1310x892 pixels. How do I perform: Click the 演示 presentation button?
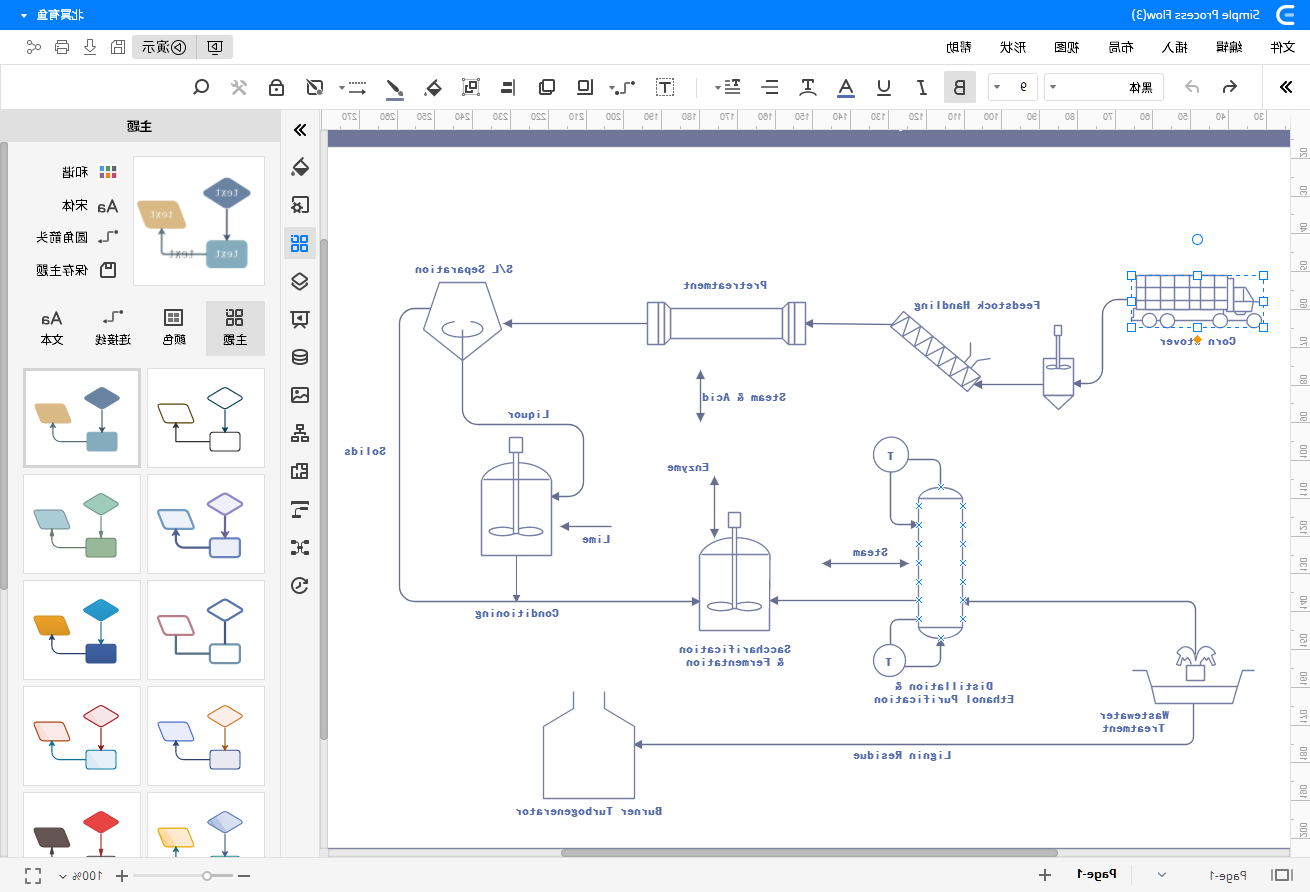(163, 47)
